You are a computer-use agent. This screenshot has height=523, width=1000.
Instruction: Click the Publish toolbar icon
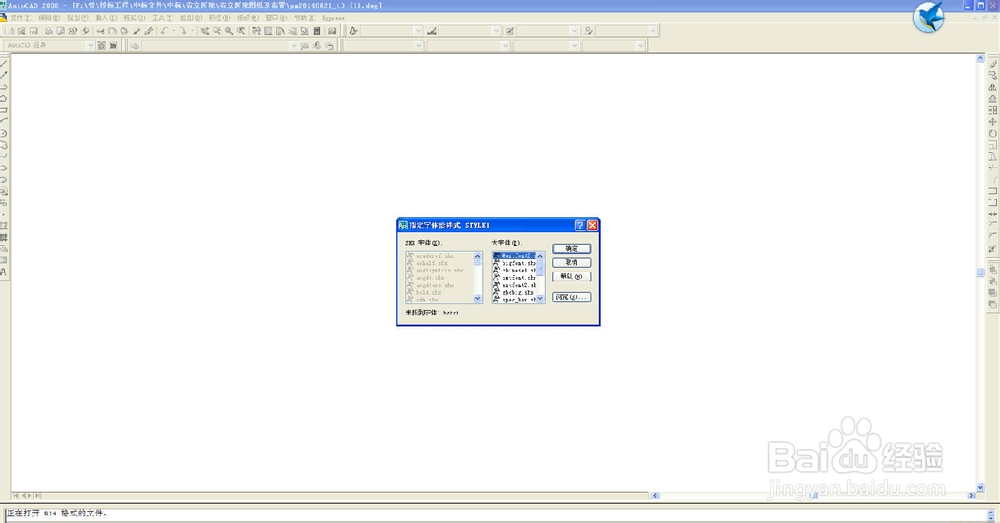point(73,31)
